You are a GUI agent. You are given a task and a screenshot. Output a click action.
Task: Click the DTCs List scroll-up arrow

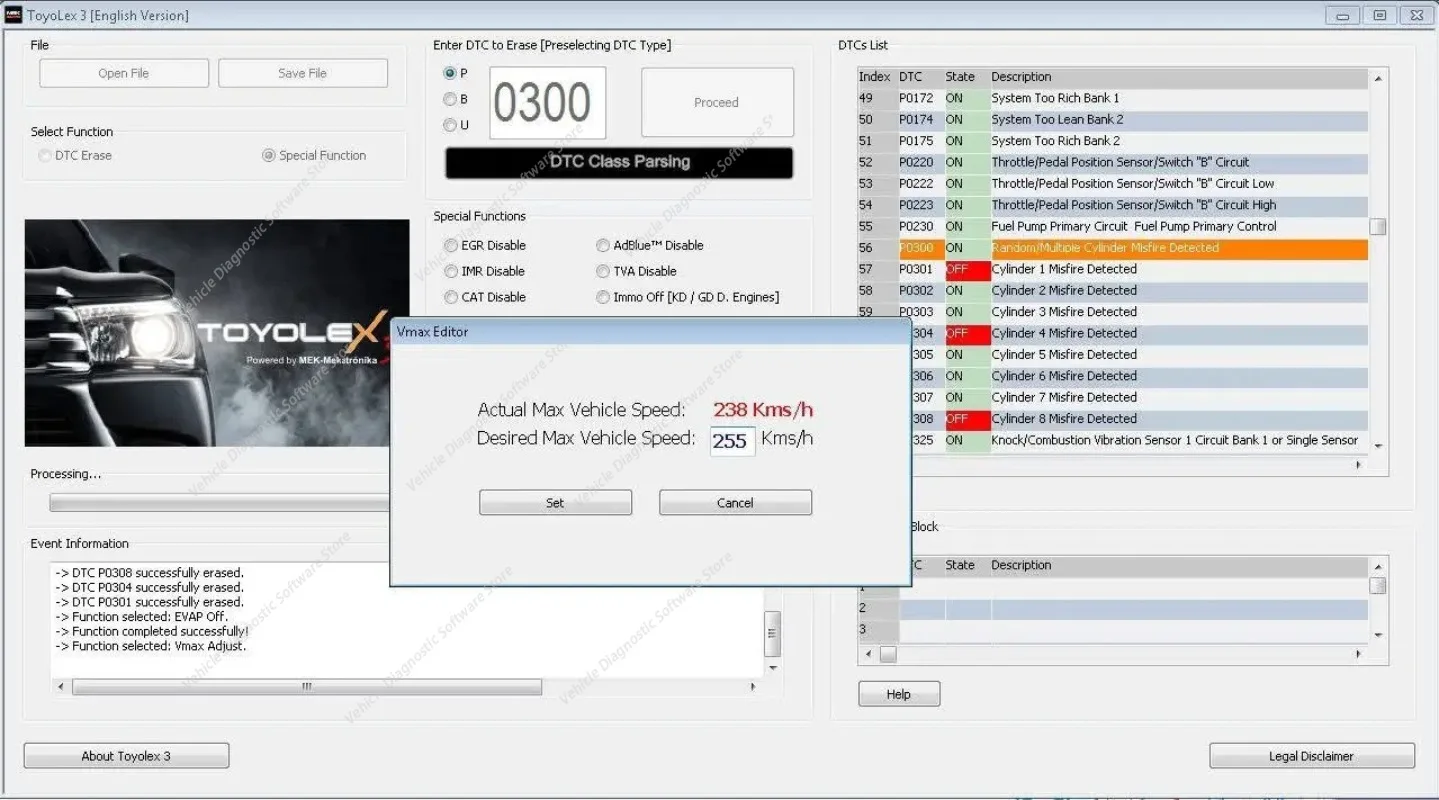(1378, 78)
